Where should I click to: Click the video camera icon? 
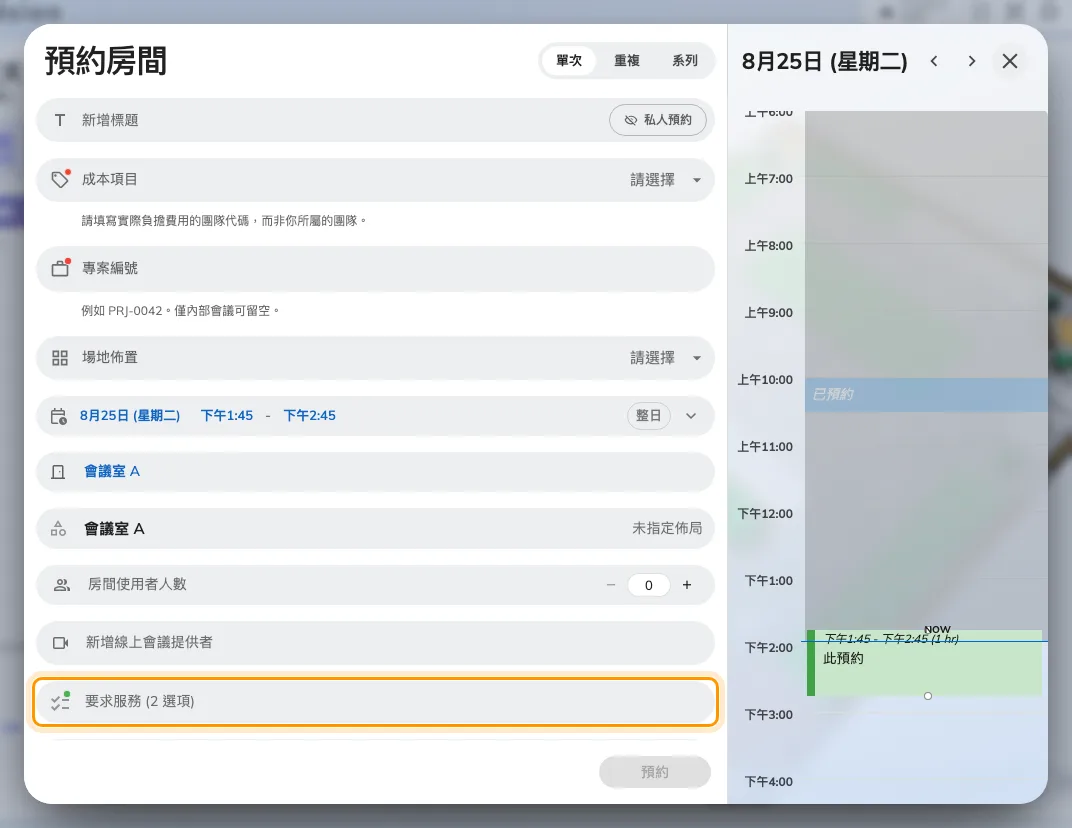click(61, 643)
